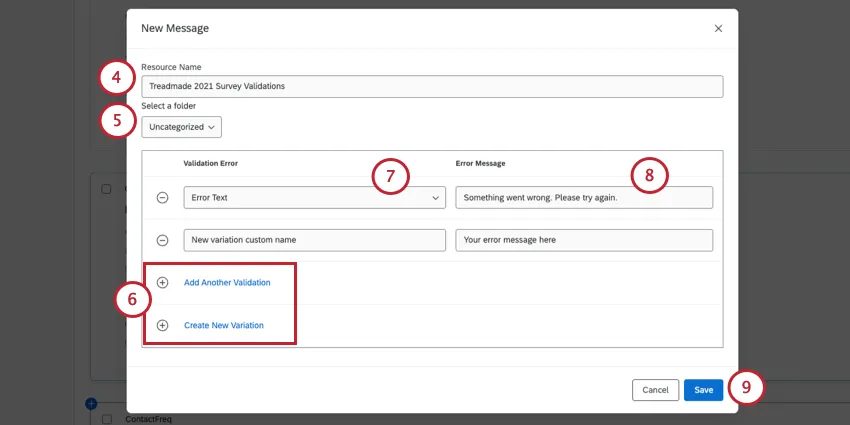
Task: Click plus icon beside Add Another Validation
Action: pos(163,283)
